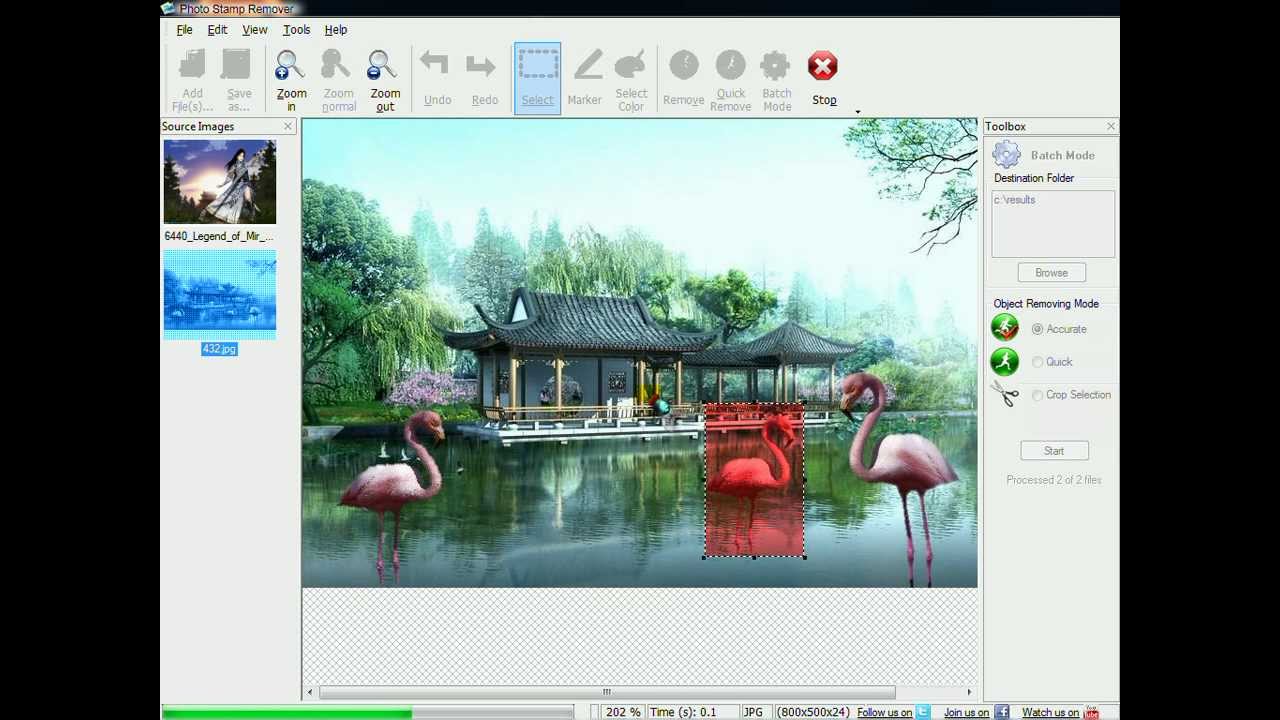The width and height of the screenshot is (1280, 720).
Task: Open Facebook icon in status bar
Action: point(1001,712)
